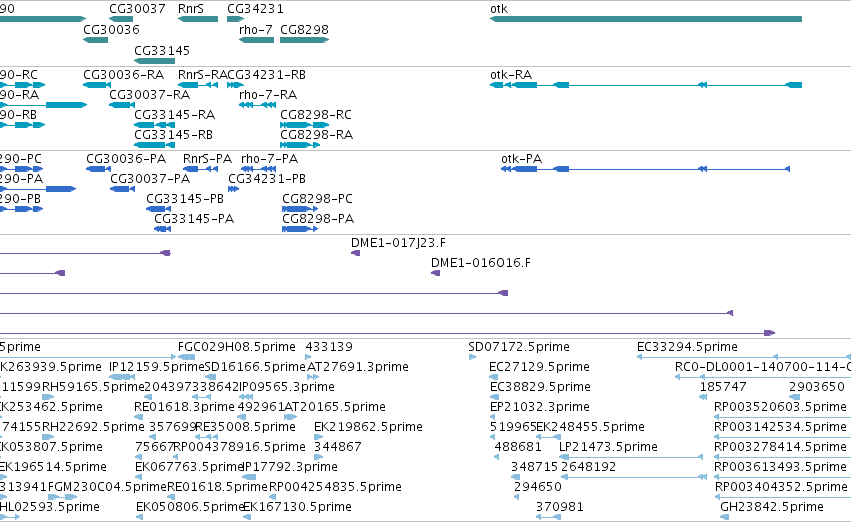
Task: Click protein CG34231-PB label
Action: click(x=266, y=179)
